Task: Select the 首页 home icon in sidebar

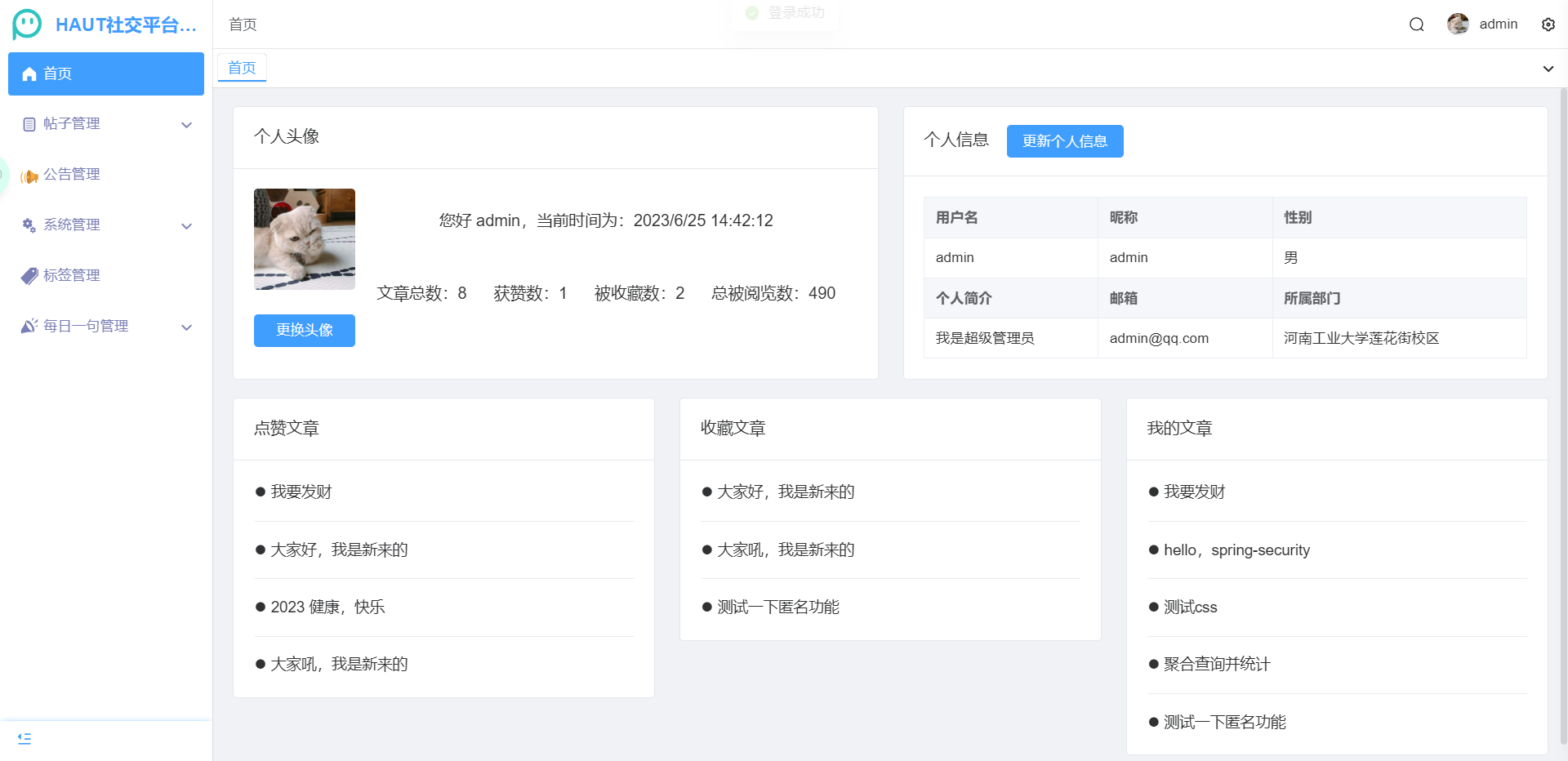Action: [29, 73]
